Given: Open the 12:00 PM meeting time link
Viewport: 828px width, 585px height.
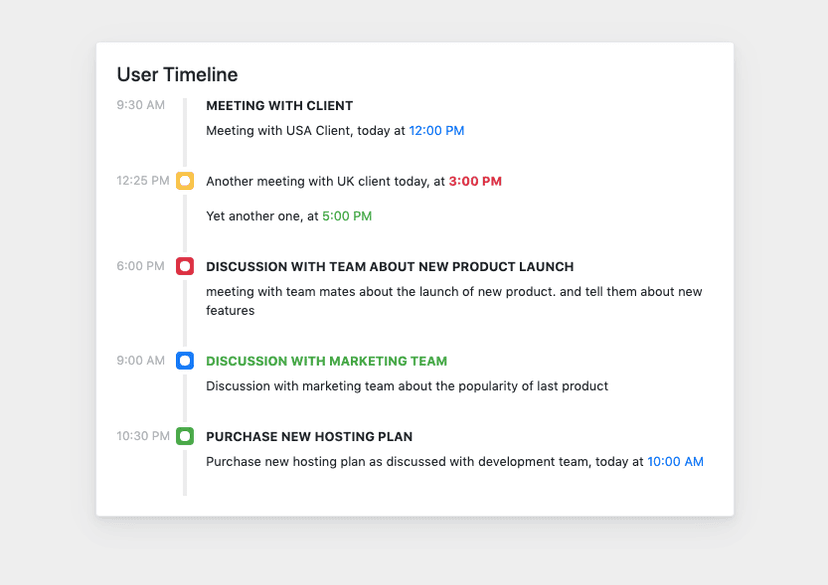Looking at the screenshot, I should tap(437, 130).
